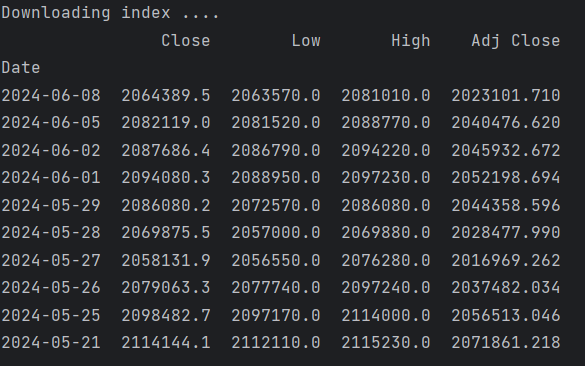Viewport: 585px width, 366px height.
Task: Click the Adj Close value 2023101.710
Action: [x=506, y=96]
